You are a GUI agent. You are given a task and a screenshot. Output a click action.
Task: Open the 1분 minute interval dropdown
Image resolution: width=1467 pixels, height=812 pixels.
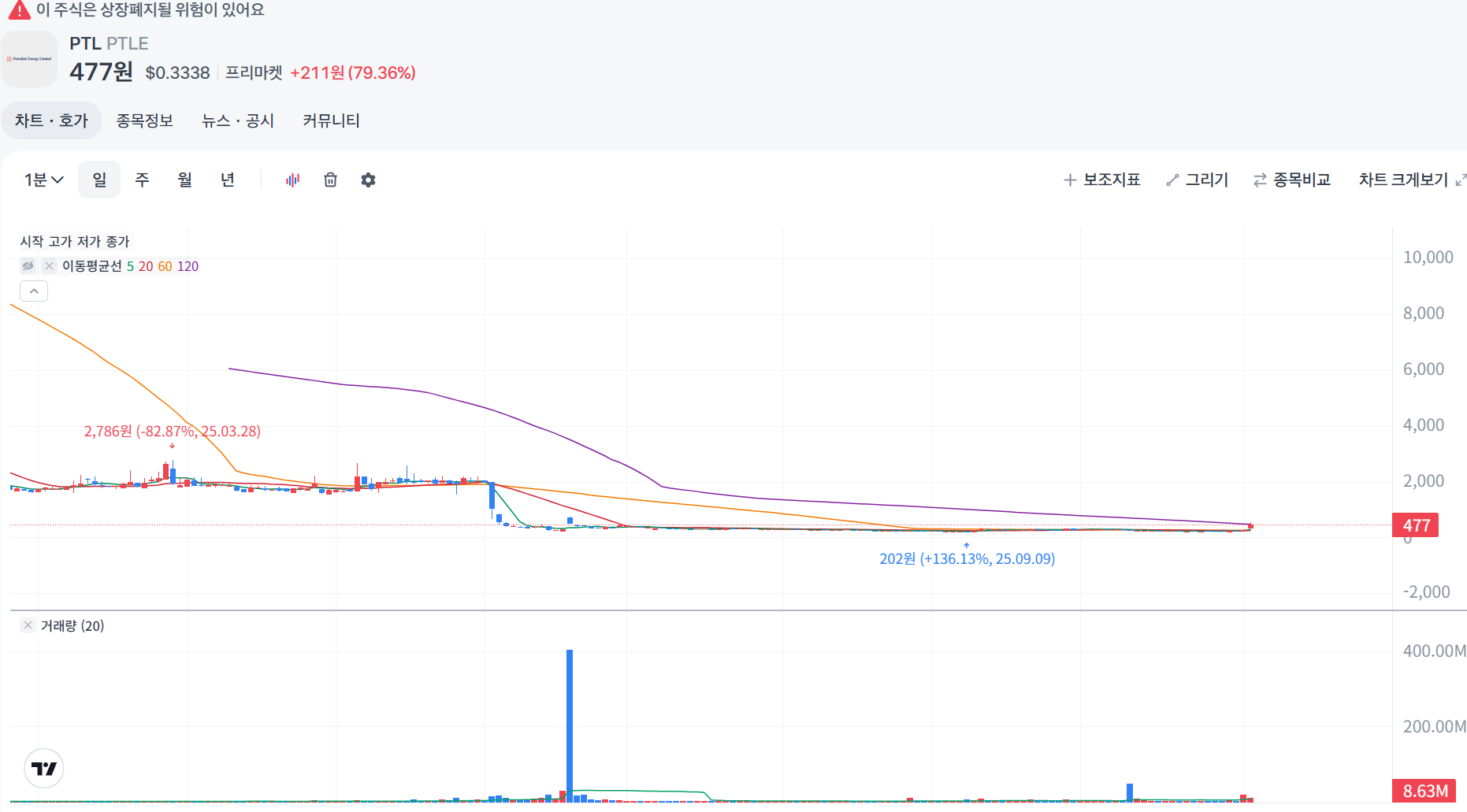pyautogui.click(x=43, y=180)
